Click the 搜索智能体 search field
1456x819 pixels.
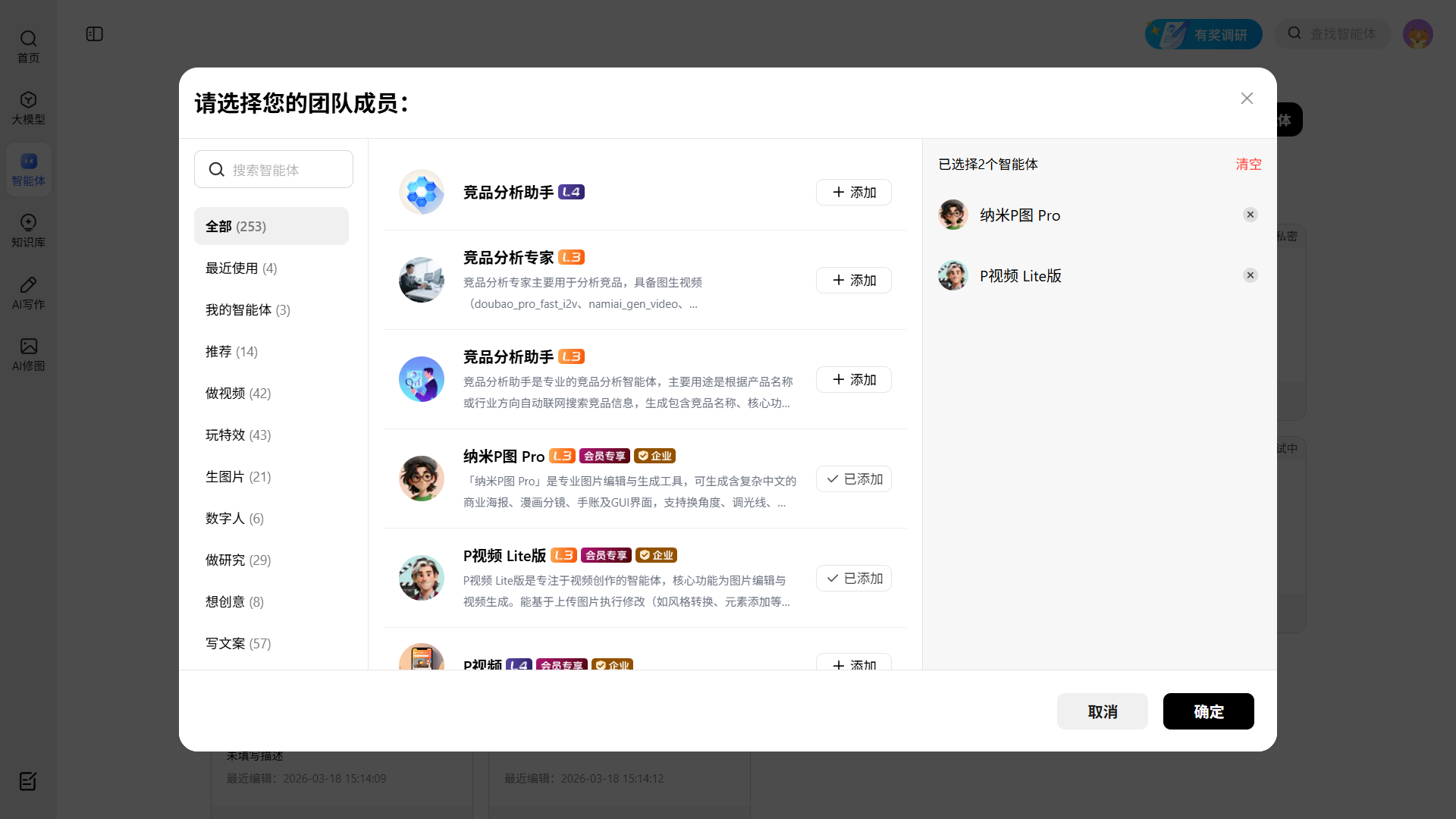click(x=284, y=170)
